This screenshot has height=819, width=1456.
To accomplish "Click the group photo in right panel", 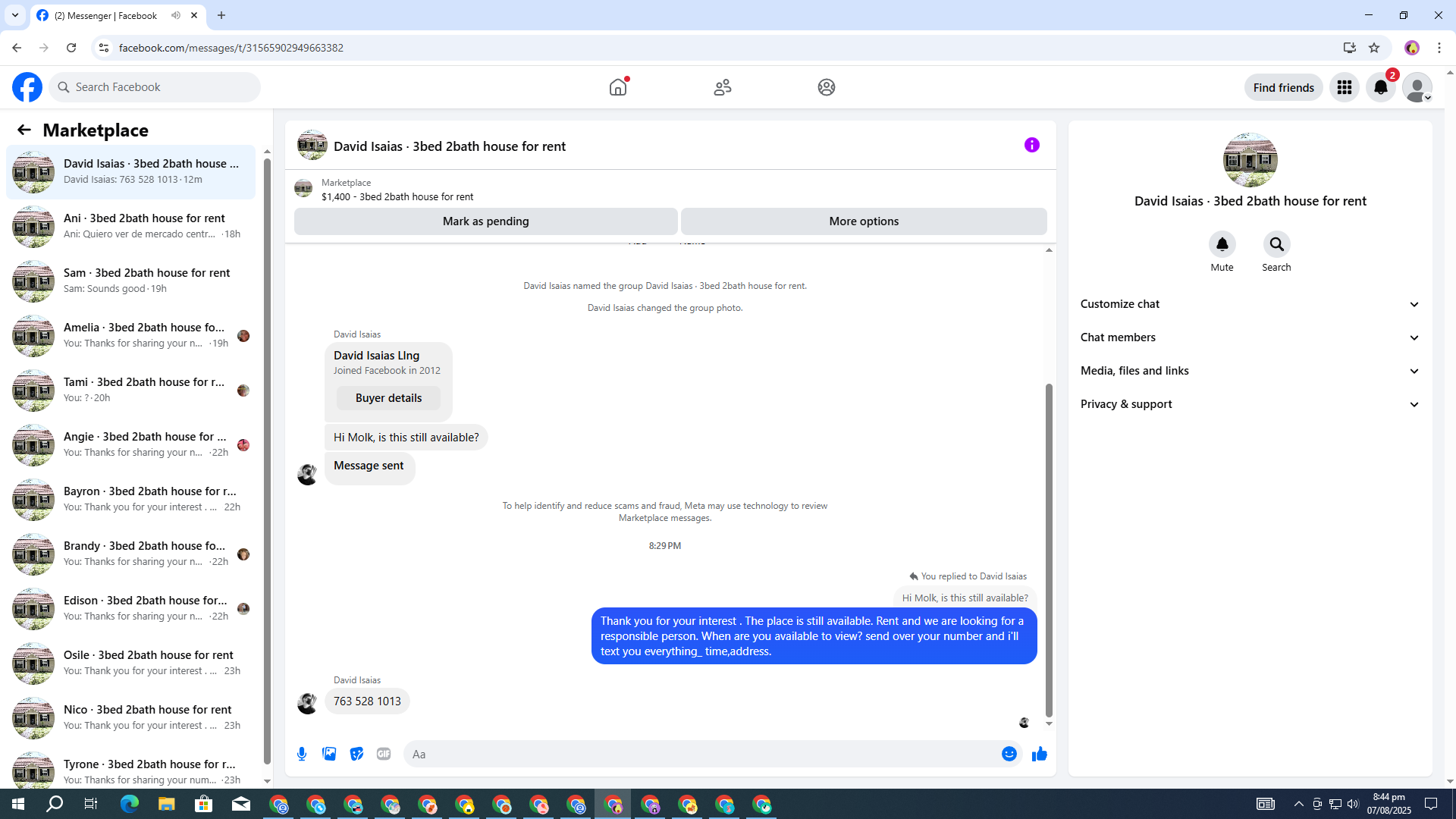I will (1250, 160).
